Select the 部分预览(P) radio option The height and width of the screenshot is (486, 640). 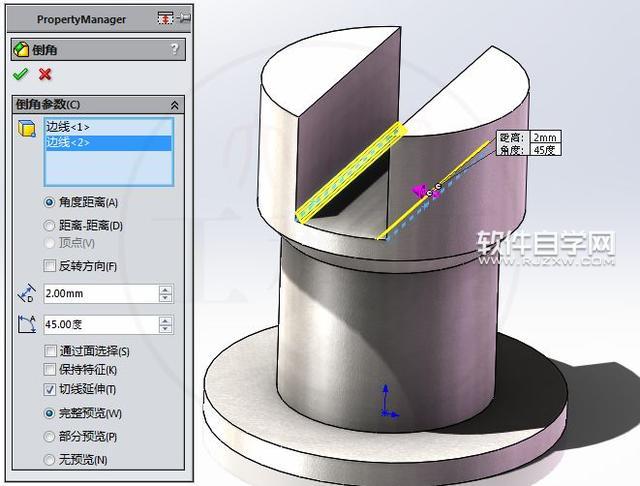click(x=49, y=437)
